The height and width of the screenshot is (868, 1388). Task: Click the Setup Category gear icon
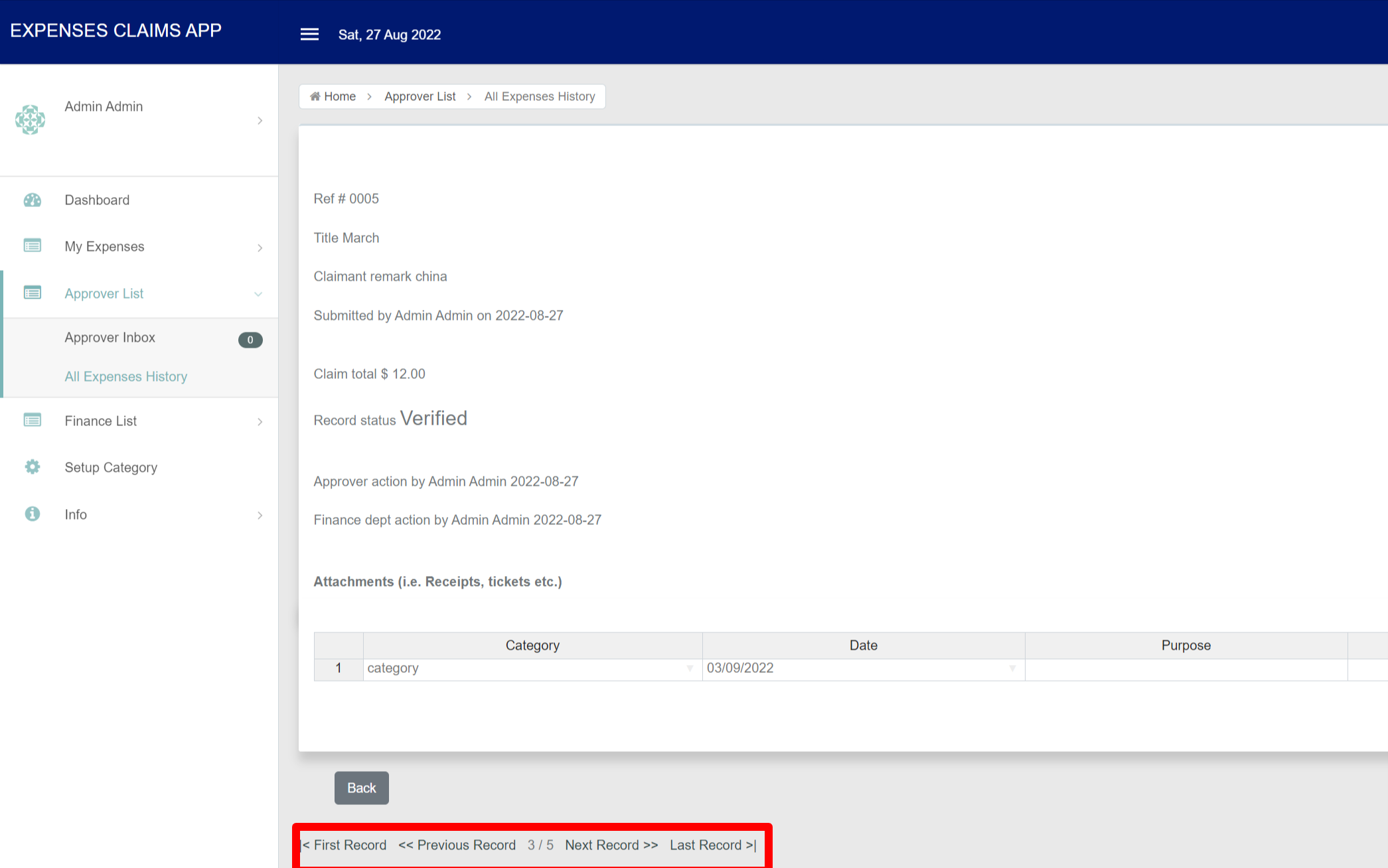tap(32, 467)
